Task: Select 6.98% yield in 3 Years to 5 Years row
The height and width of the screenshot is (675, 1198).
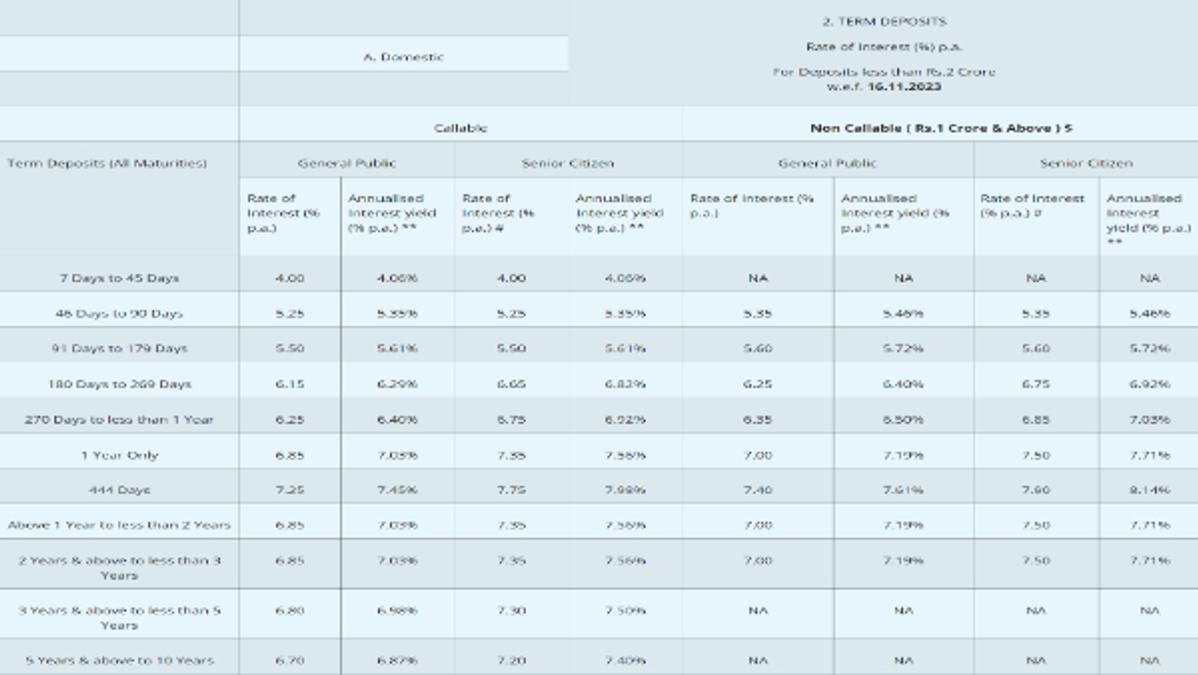Action: [x=397, y=611]
